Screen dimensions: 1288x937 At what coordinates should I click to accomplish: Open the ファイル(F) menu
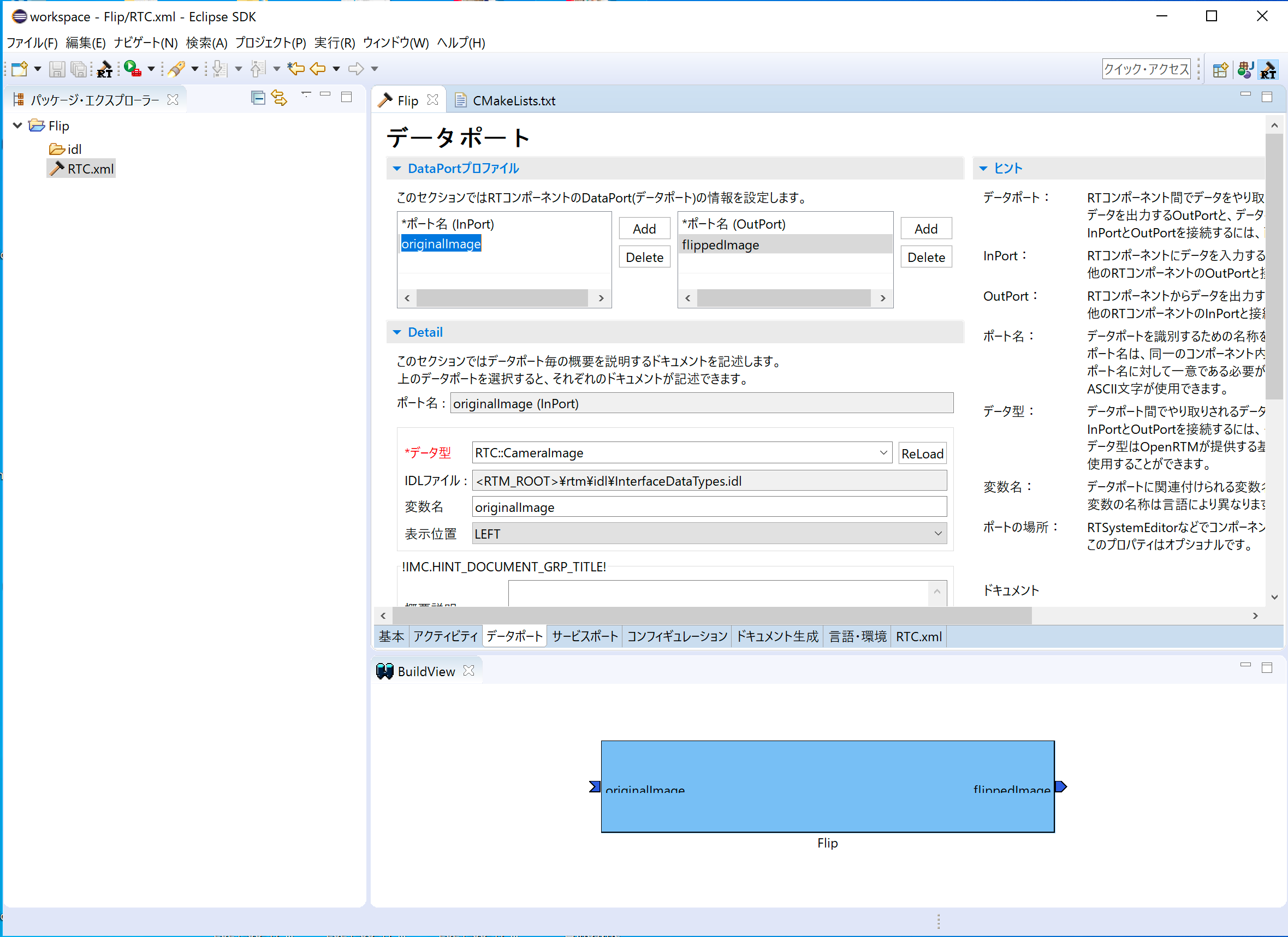(32, 43)
